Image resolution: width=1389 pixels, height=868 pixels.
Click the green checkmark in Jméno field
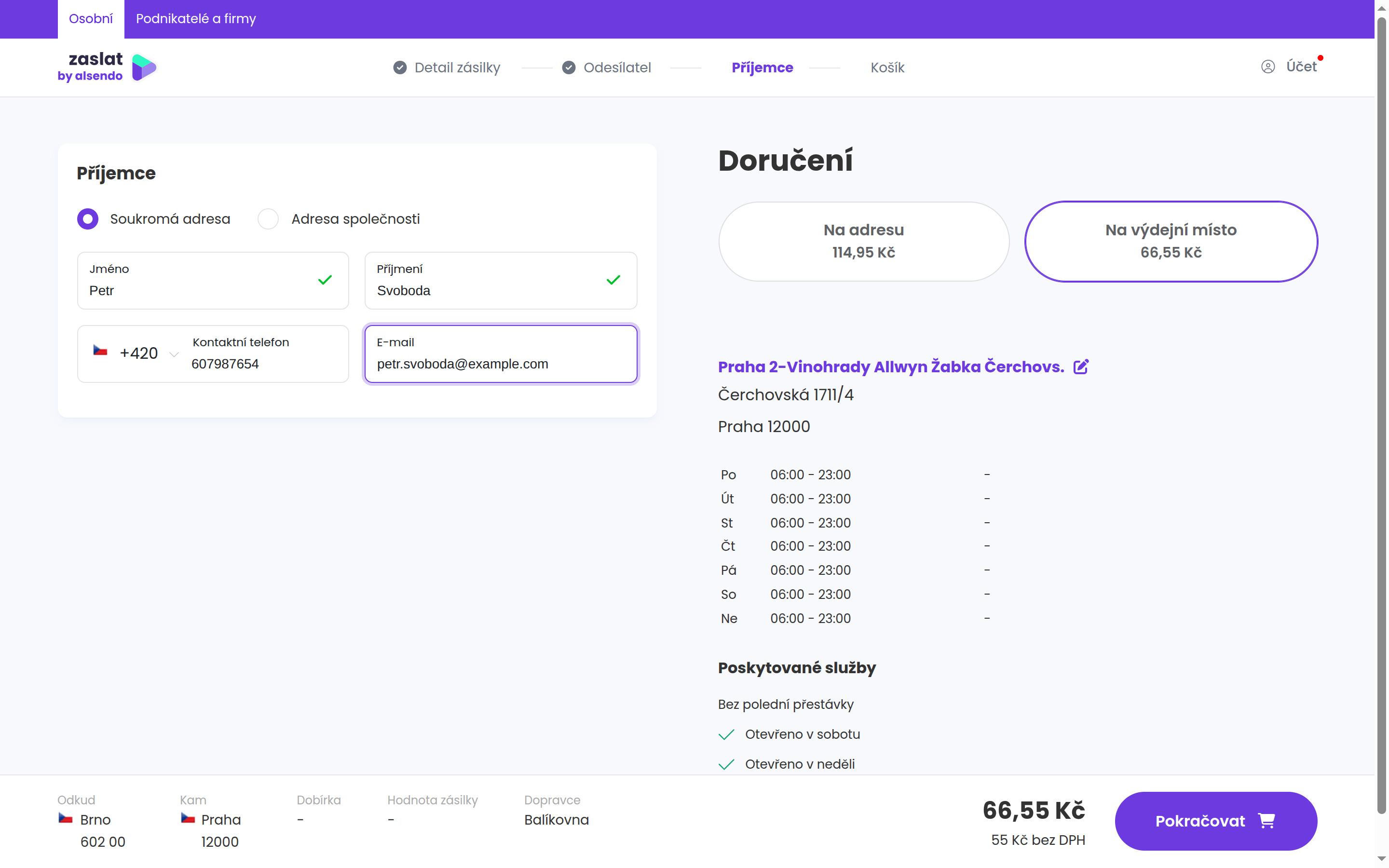coord(325,280)
